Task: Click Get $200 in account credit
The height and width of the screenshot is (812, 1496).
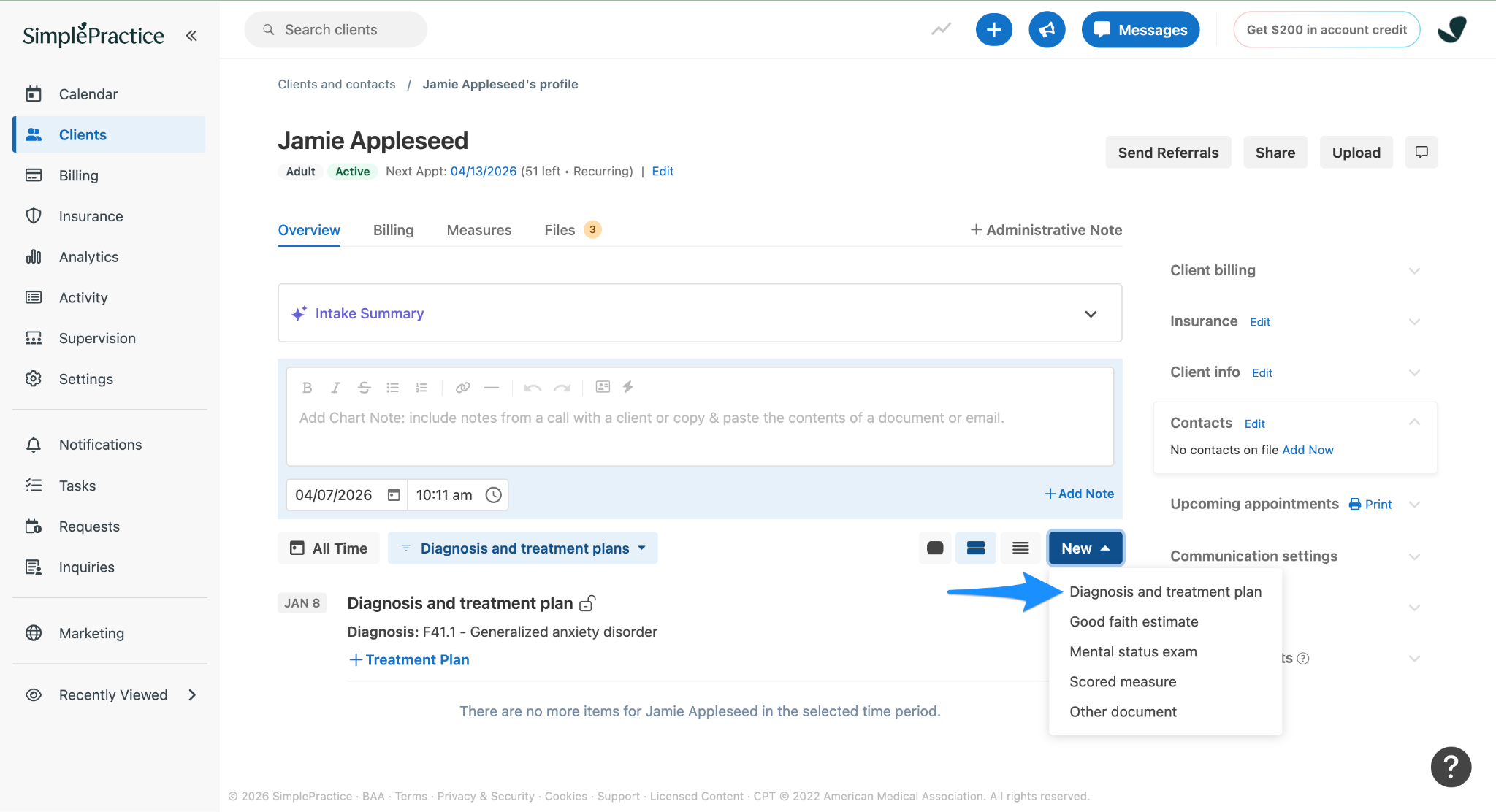Action: pyautogui.click(x=1327, y=29)
